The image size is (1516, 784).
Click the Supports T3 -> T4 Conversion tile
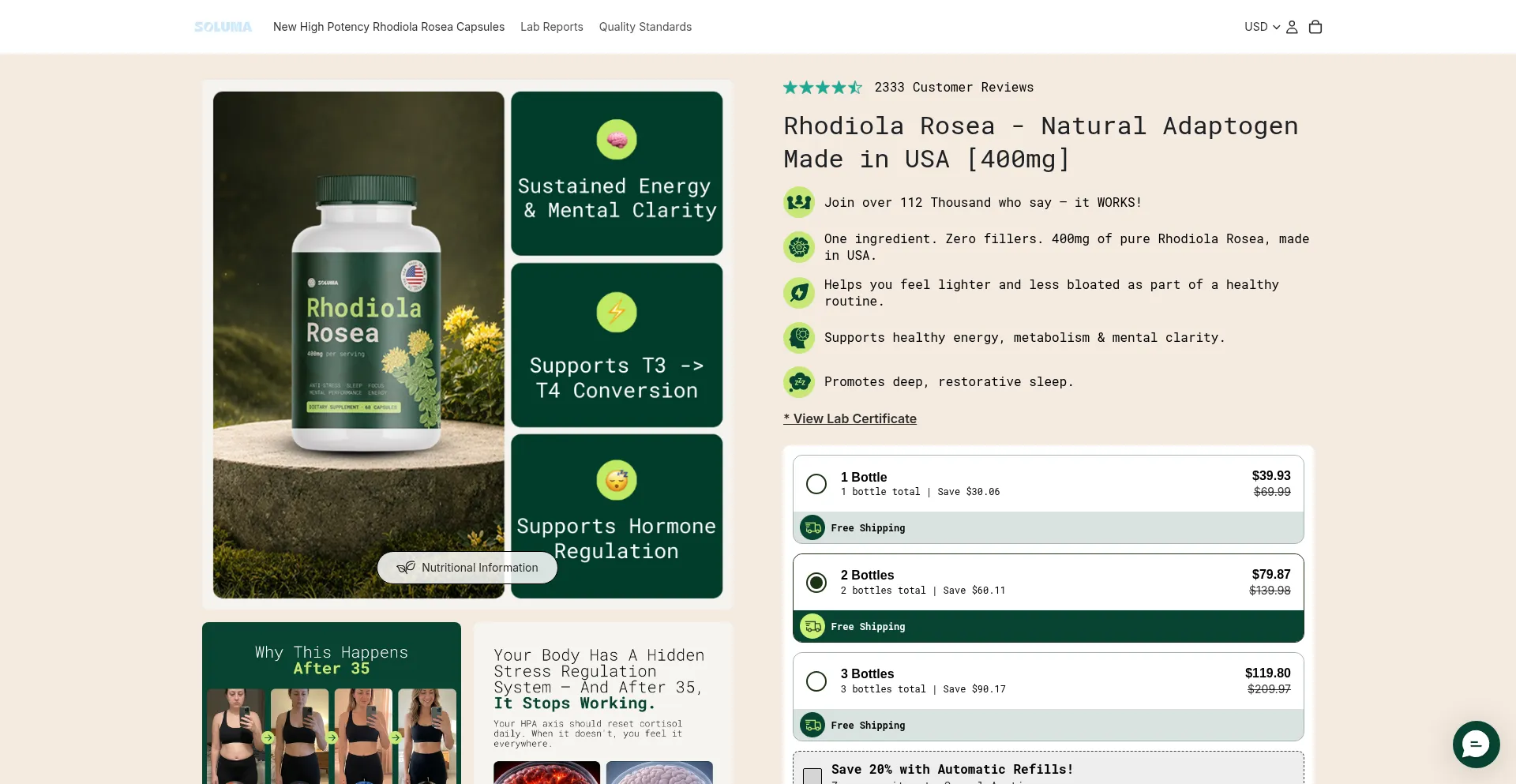tap(617, 345)
